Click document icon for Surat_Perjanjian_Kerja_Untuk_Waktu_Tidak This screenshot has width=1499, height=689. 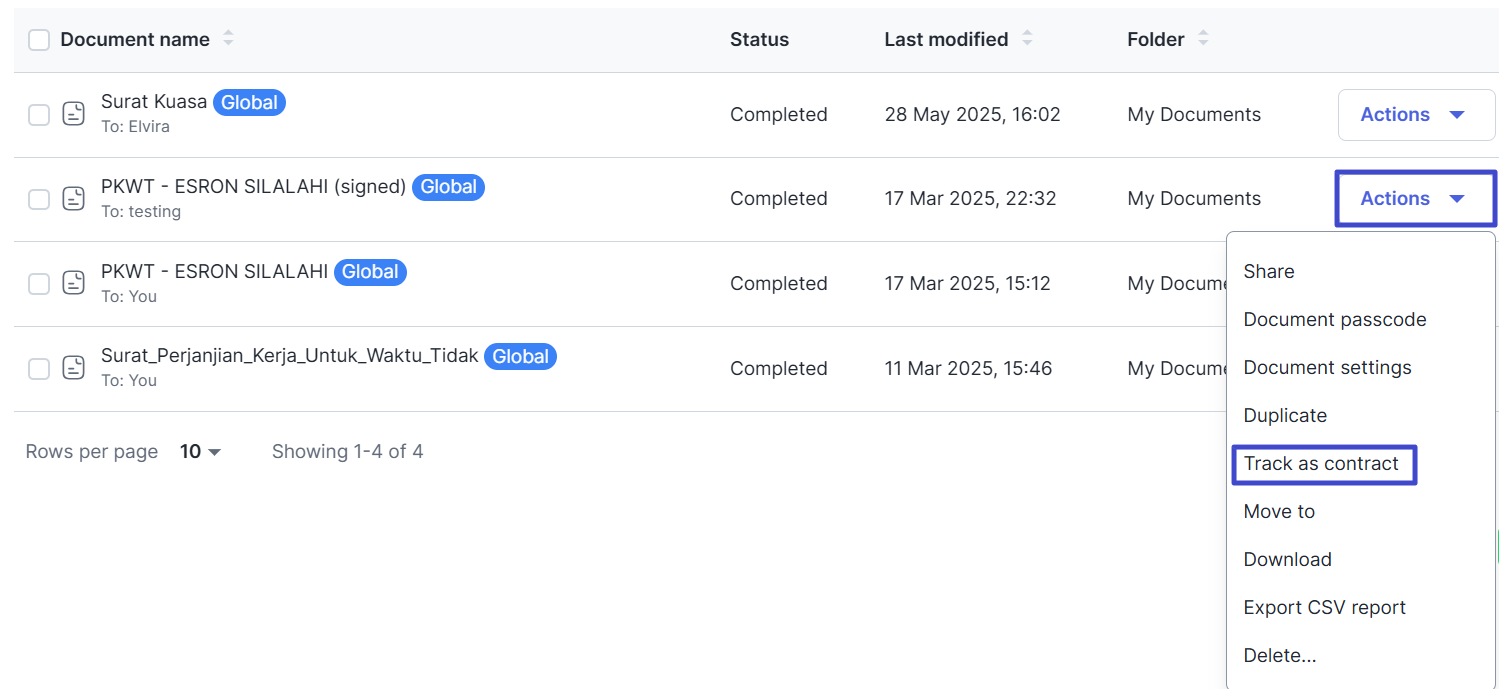pos(73,368)
